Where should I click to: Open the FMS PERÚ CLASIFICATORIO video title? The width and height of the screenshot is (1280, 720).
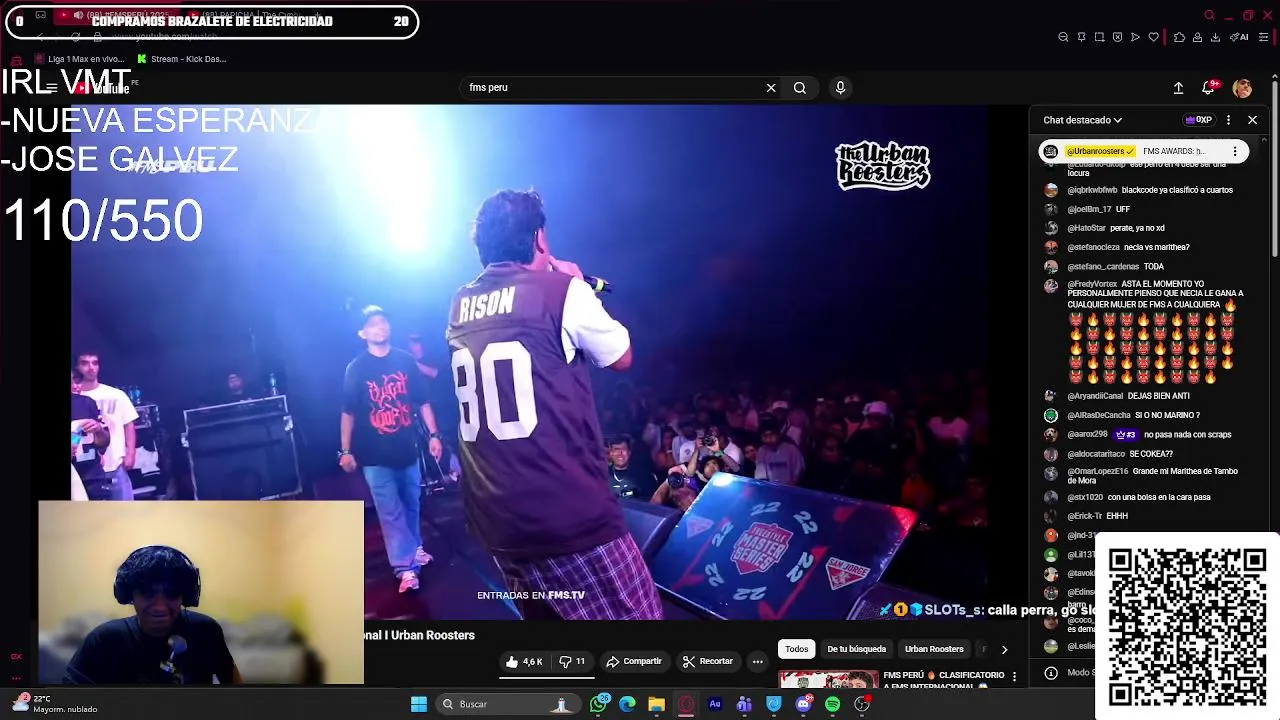click(944, 679)
